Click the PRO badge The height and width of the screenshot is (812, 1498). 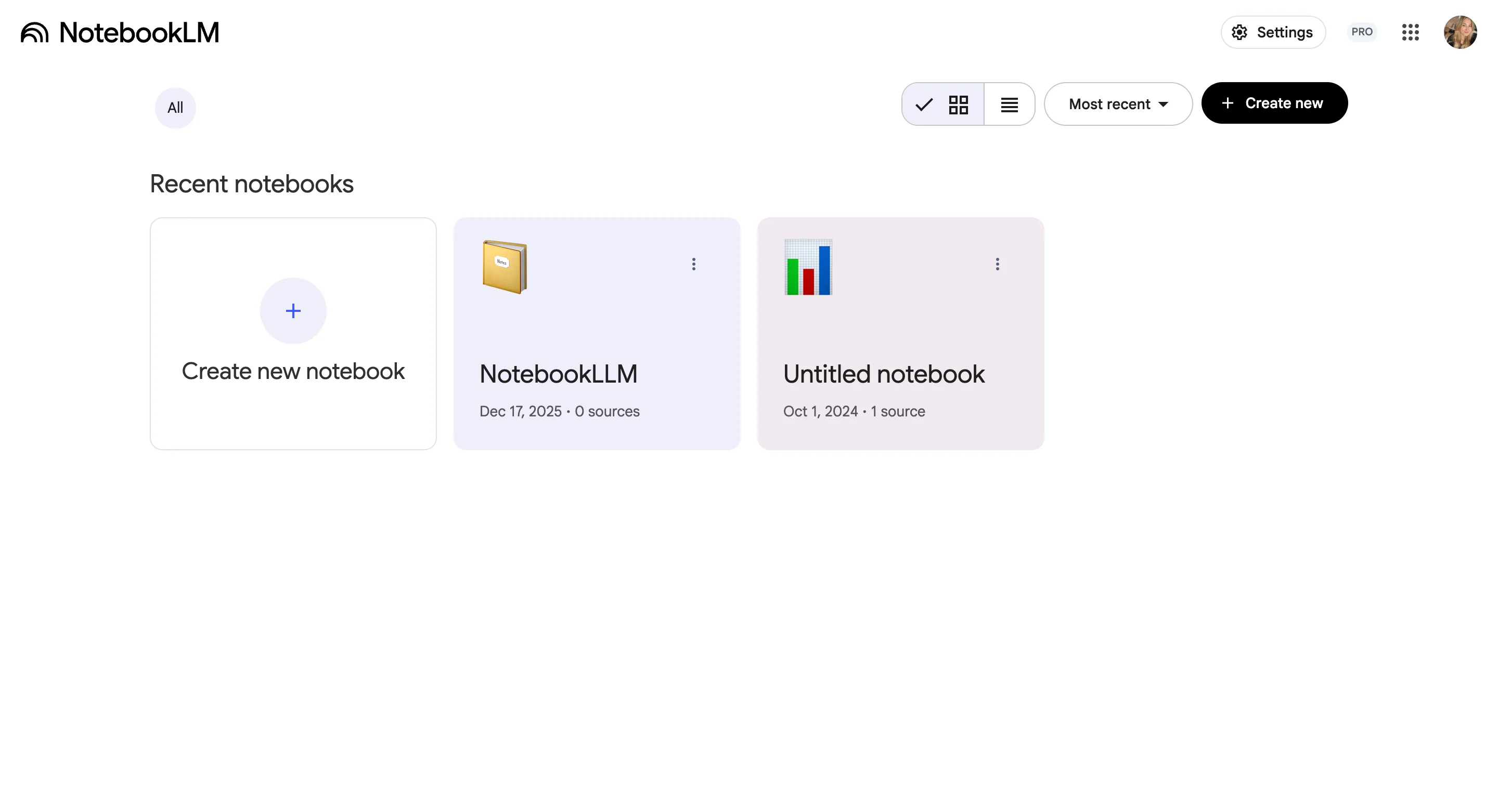[x=1361, y=32]
